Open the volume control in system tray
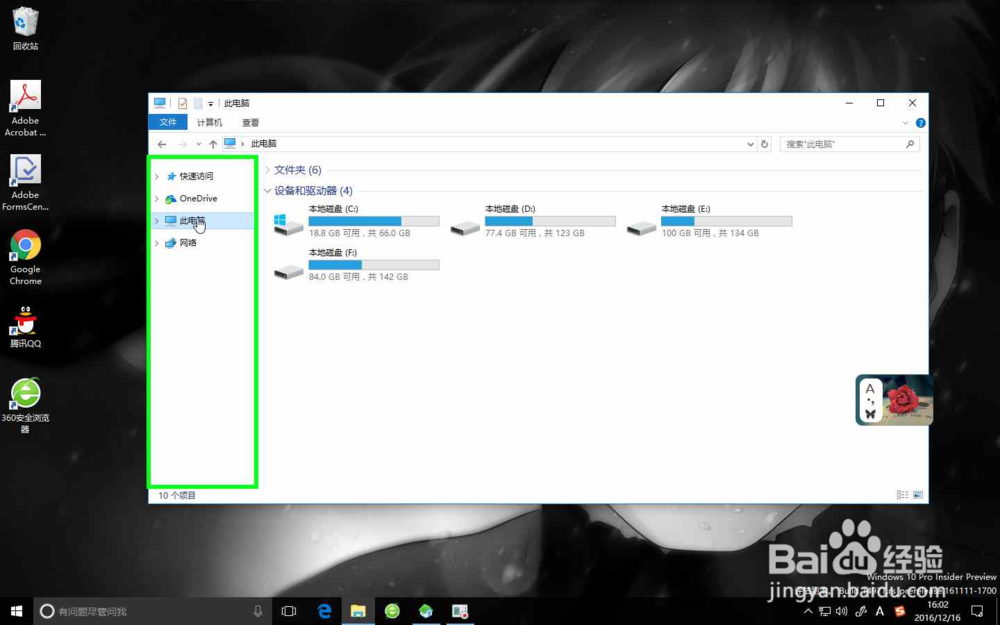1000x625 pixels. [841, 611]
